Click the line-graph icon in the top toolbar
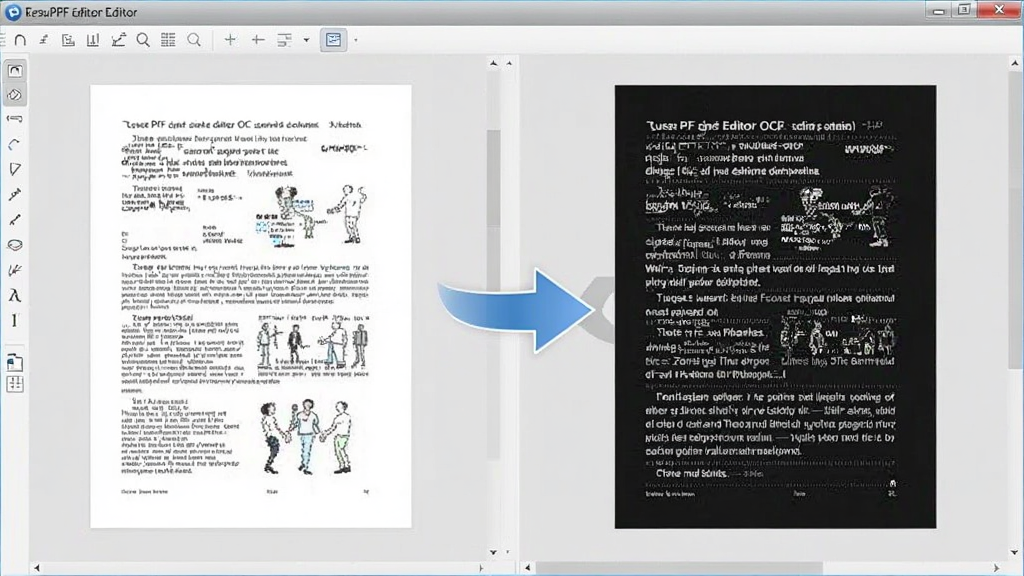 tap(118, 40)
